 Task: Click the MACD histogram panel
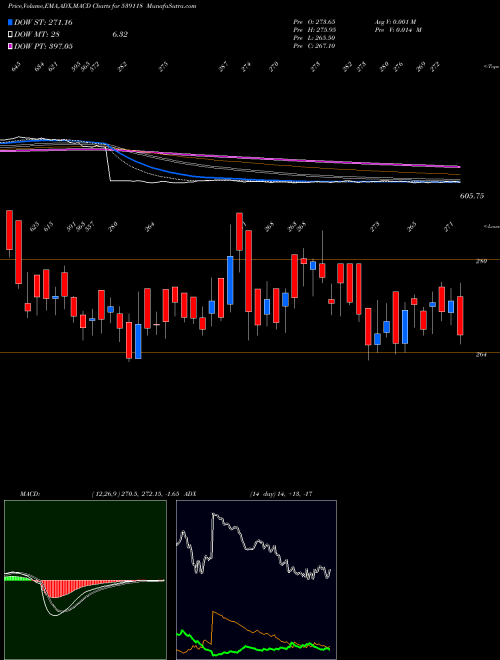(x=85, y=580)
